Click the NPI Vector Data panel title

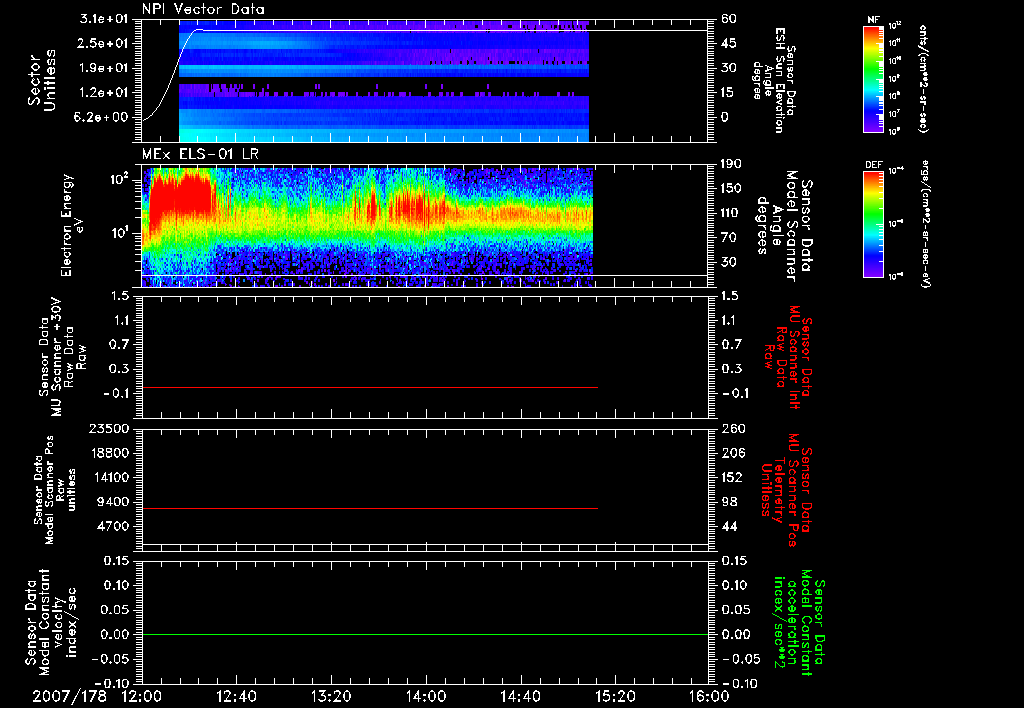coord(203,9)
